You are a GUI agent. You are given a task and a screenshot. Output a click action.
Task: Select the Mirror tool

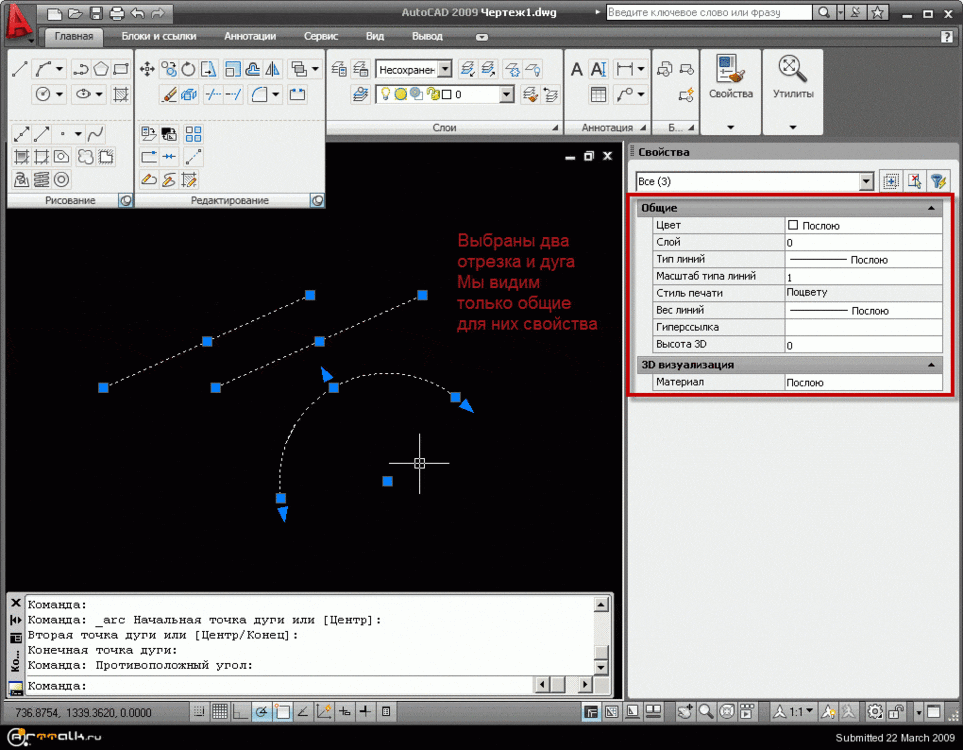[273, 69]
